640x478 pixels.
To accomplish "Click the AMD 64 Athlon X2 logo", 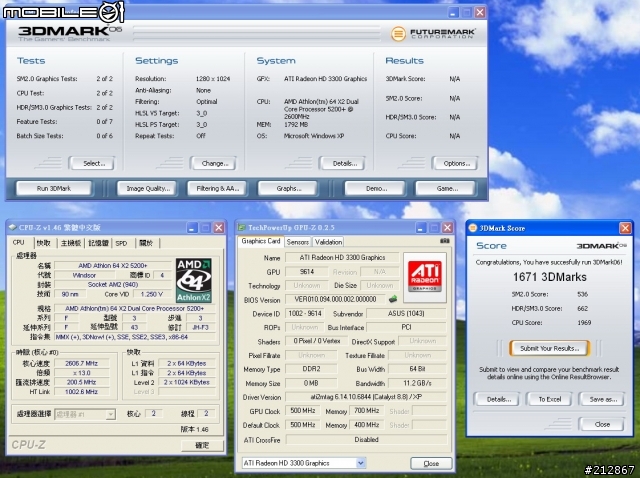I will point(193,280).
